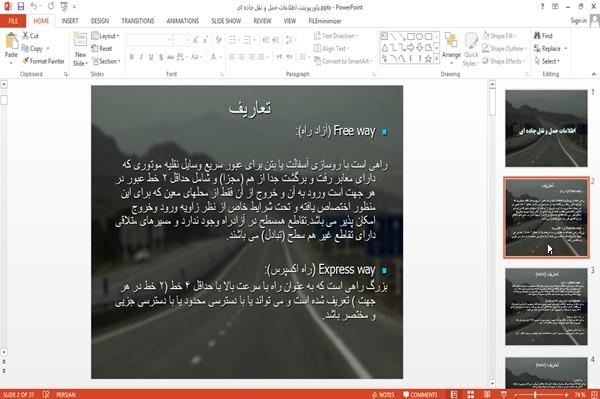Click the Copy icon
The image size is (600, 399).
click(25, 49)
